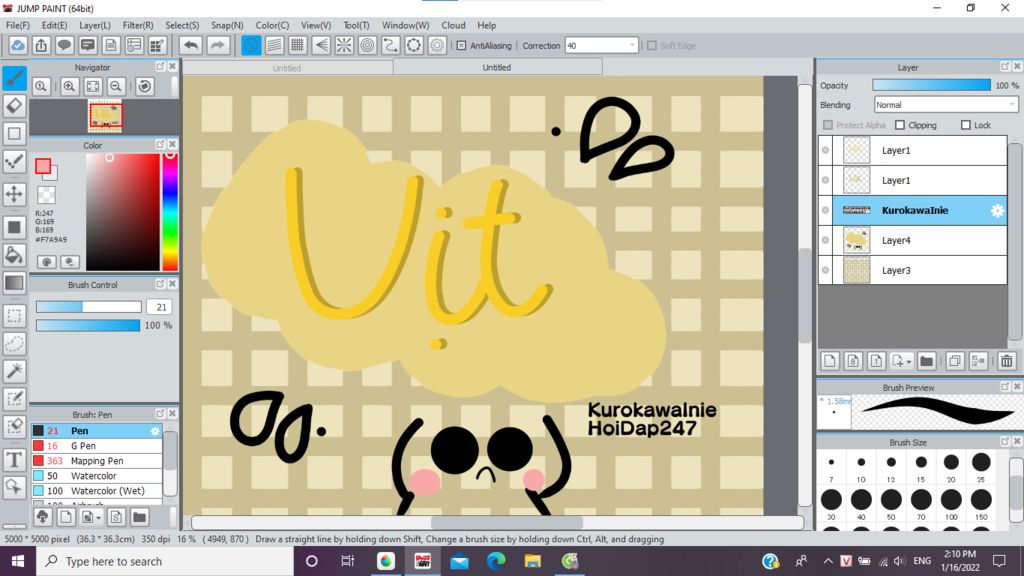
Task: Select the Bucket fill tool
Action: click(14, 255)
